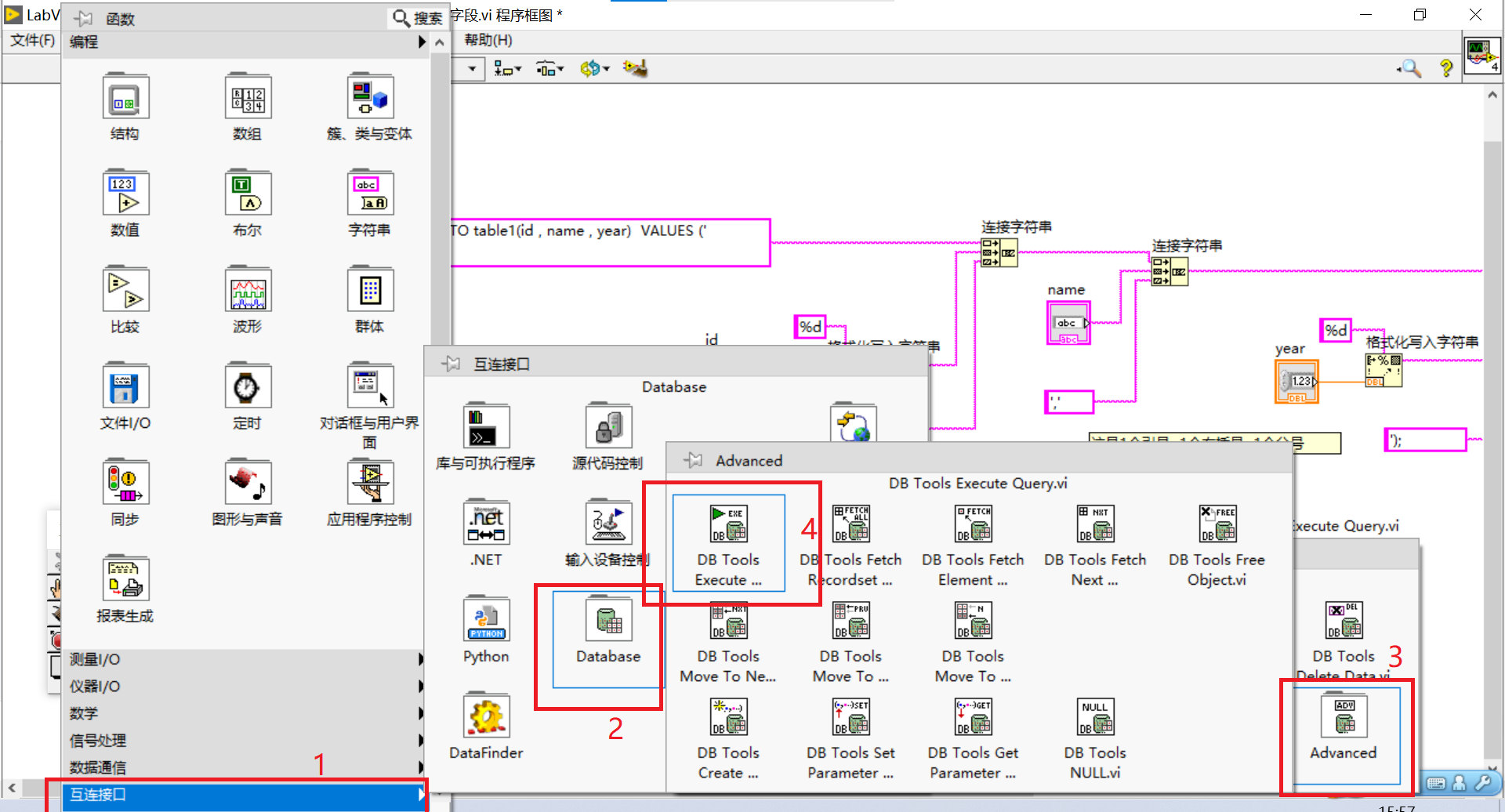Open context help with the question mark button

click(1446, 68)
